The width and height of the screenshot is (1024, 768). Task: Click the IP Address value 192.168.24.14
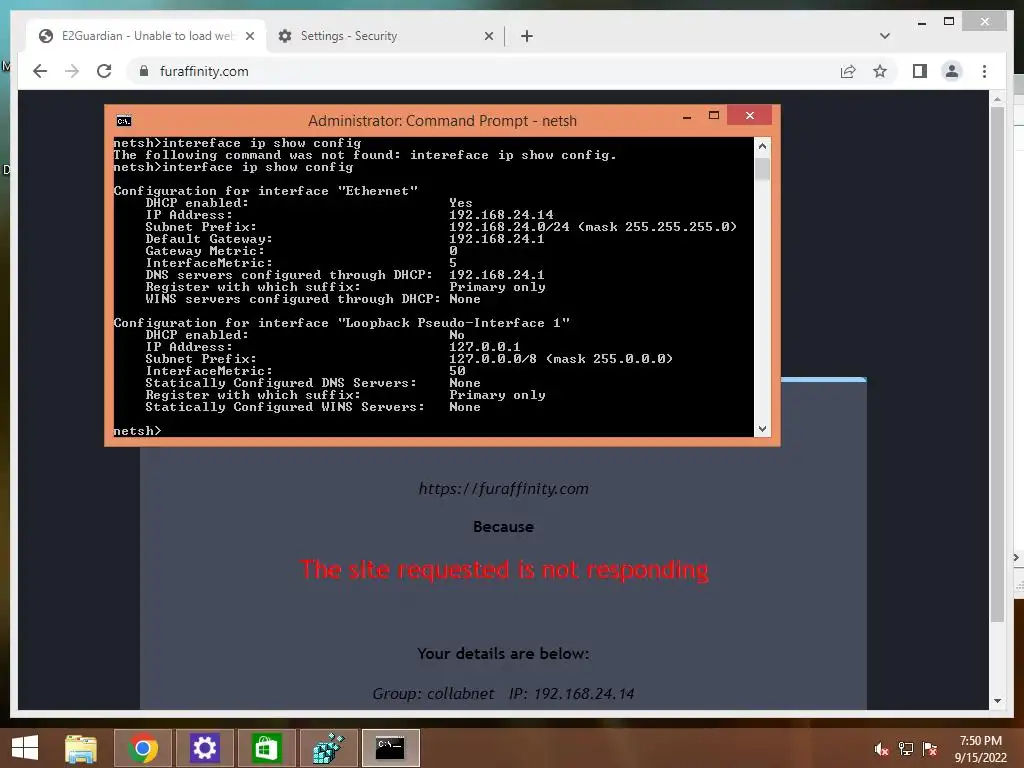501,215
